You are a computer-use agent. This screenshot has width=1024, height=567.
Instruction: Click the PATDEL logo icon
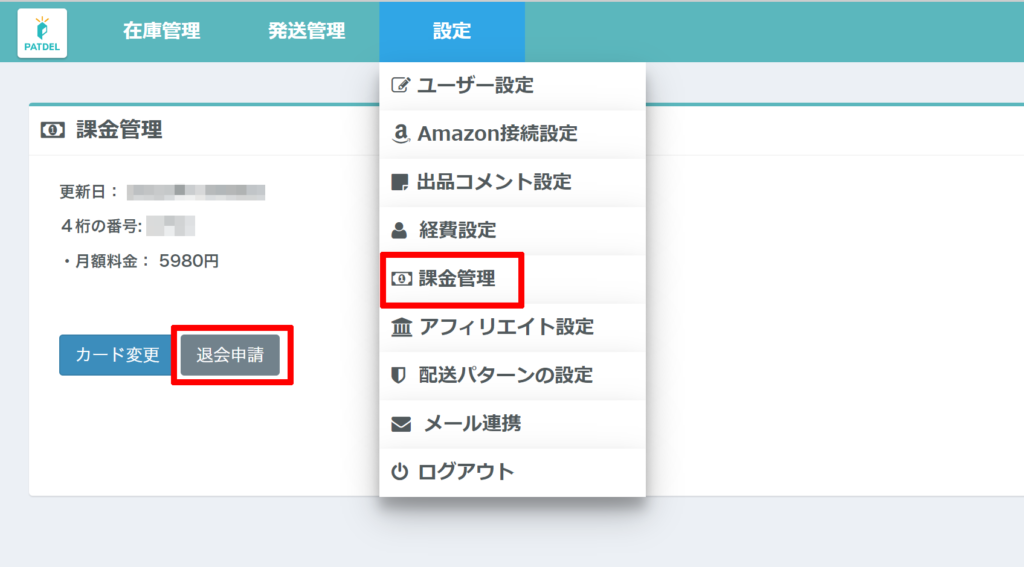pos(42,32)
